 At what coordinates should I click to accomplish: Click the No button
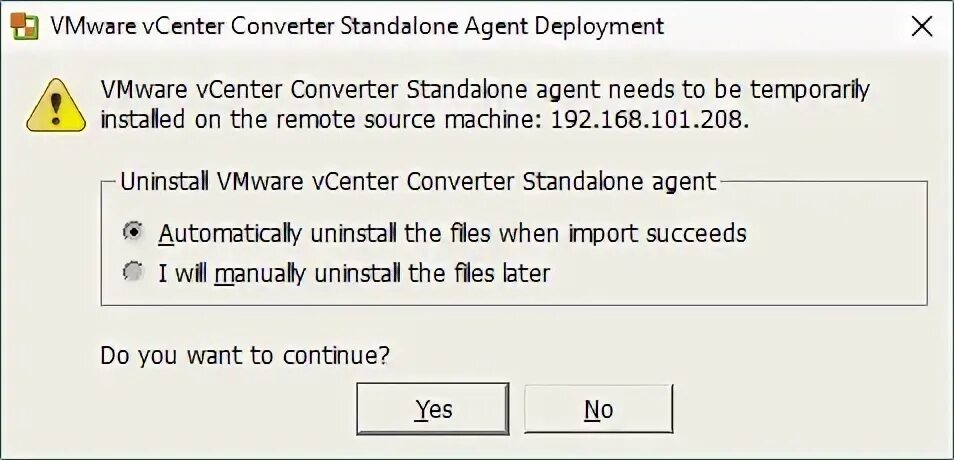click(x=598, y=409)
